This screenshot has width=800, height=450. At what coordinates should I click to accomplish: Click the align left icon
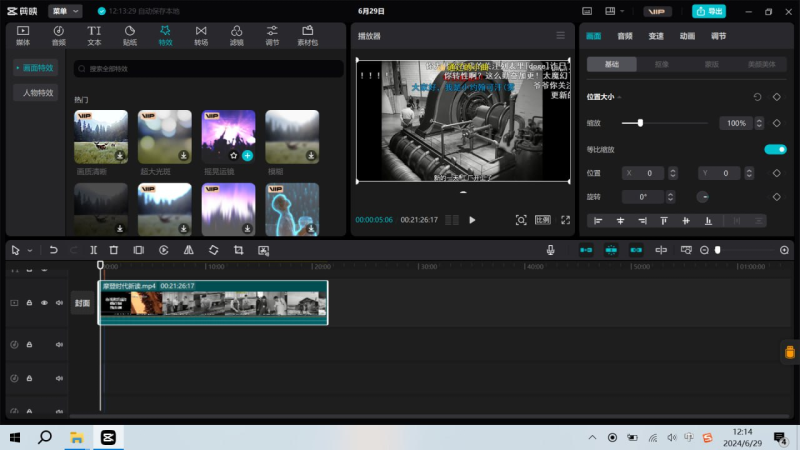(598, 220)
